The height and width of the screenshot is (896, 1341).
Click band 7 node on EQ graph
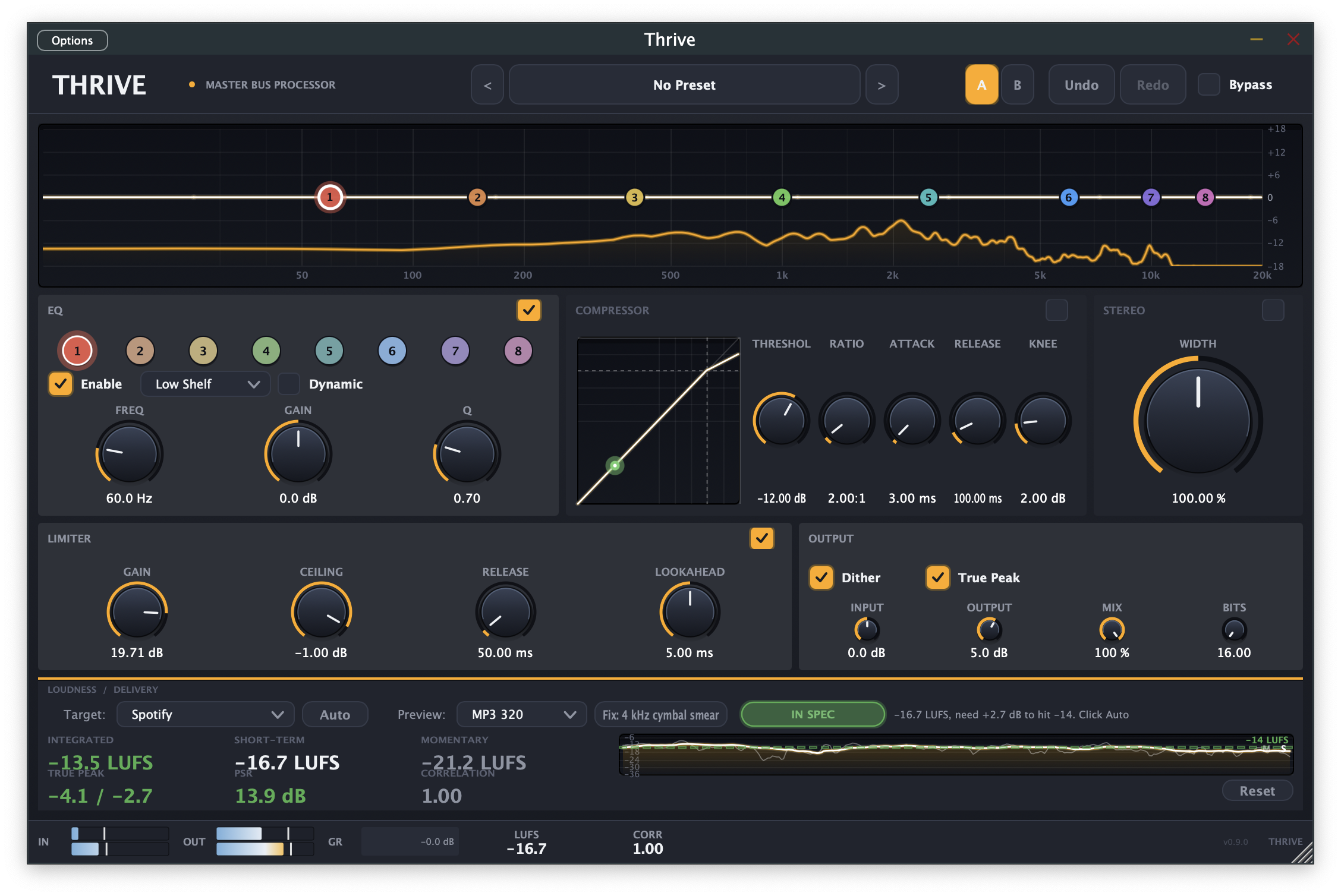coord(1151,197)
